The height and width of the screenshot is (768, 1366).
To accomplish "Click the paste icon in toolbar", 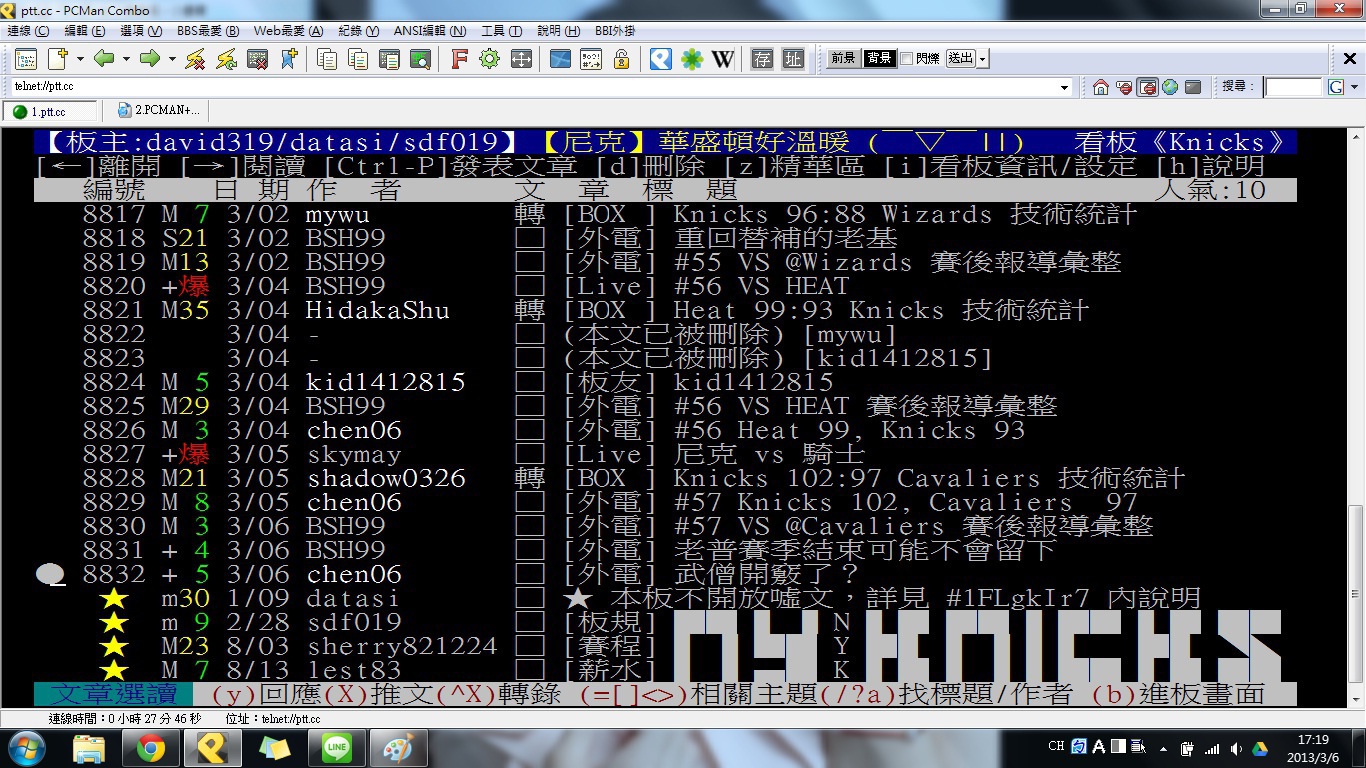I will [x=357, y=59].
